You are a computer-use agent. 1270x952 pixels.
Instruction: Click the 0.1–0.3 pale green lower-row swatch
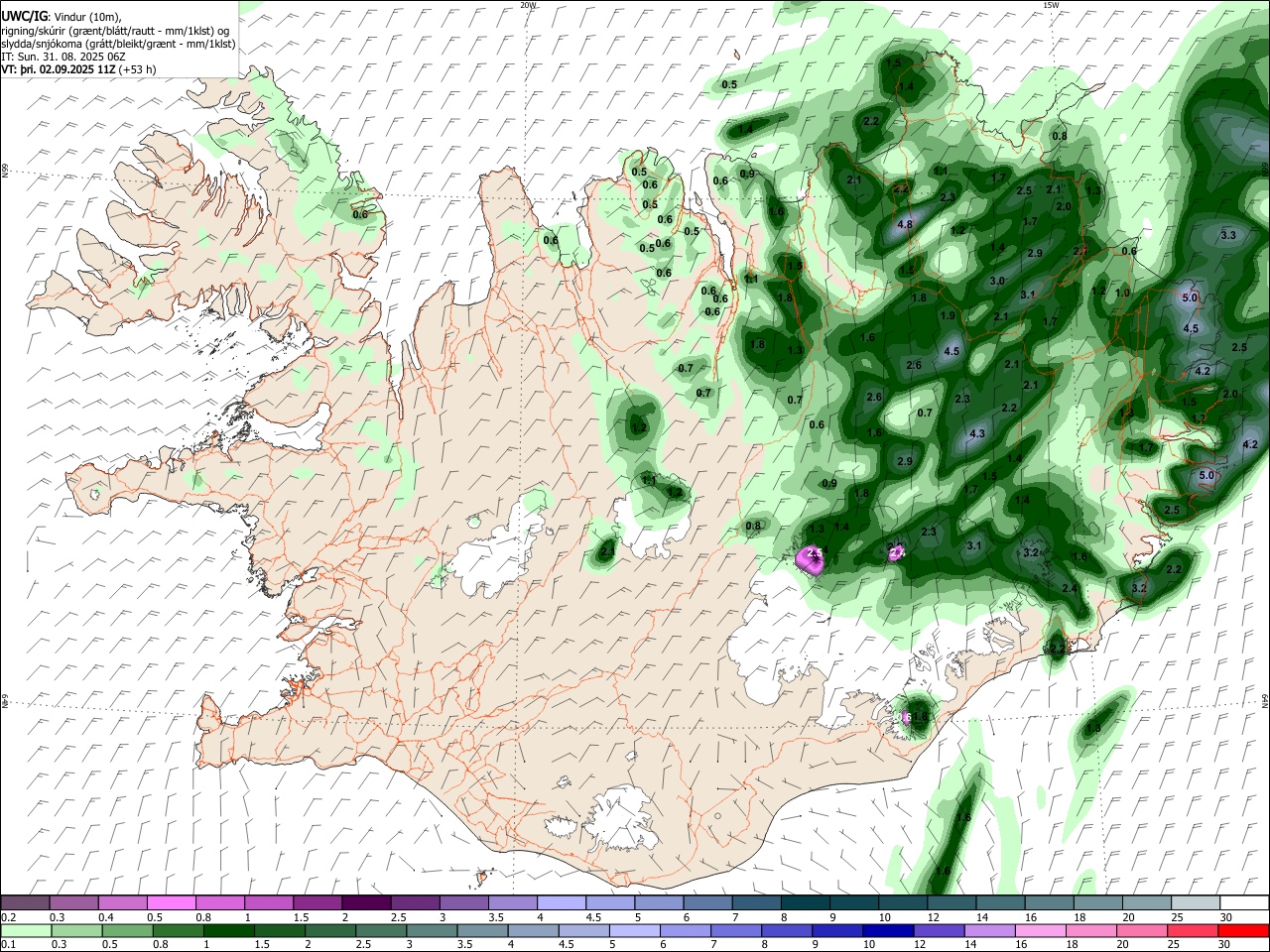[25, 930]
